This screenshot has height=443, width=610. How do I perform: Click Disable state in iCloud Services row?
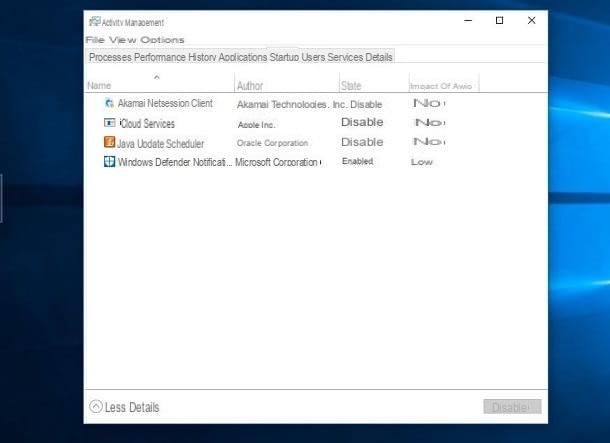tap(362, 122)
